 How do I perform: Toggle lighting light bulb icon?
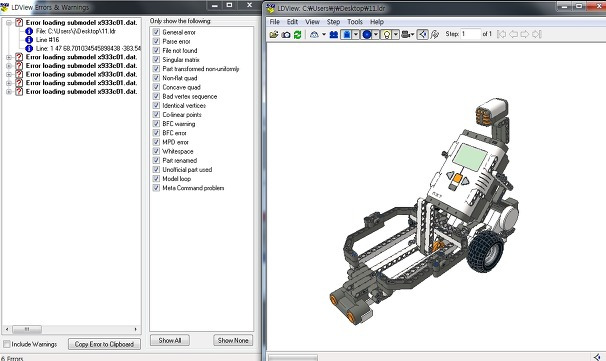pos(386,35)
